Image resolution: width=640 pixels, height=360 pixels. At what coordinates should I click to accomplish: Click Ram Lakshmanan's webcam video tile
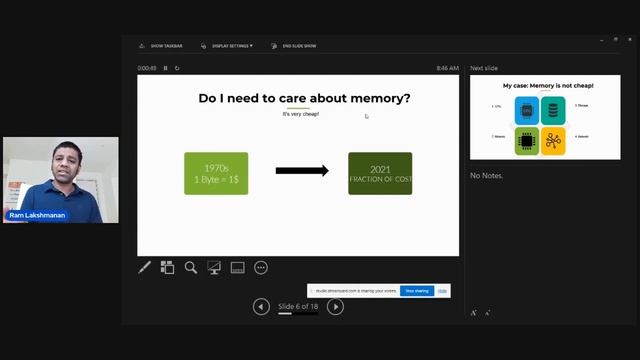coord(61,180)
